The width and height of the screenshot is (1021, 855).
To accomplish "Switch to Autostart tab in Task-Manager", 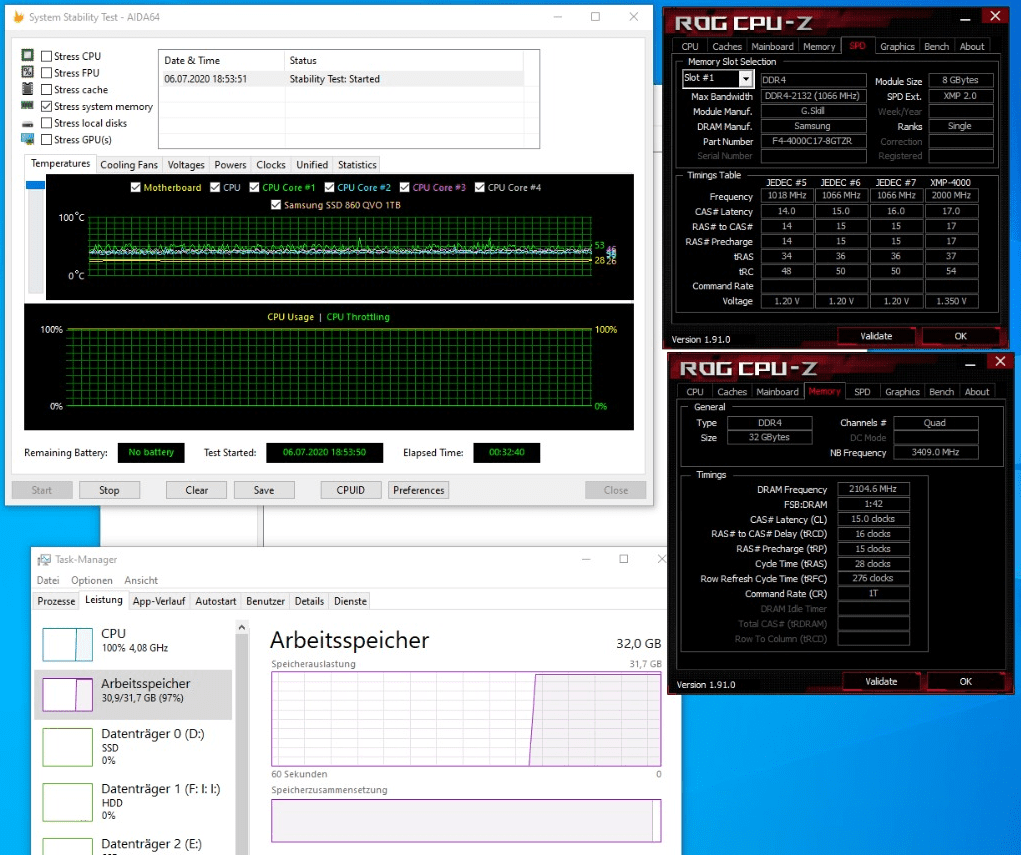I will pyautogui.click(x=216, y=601).
